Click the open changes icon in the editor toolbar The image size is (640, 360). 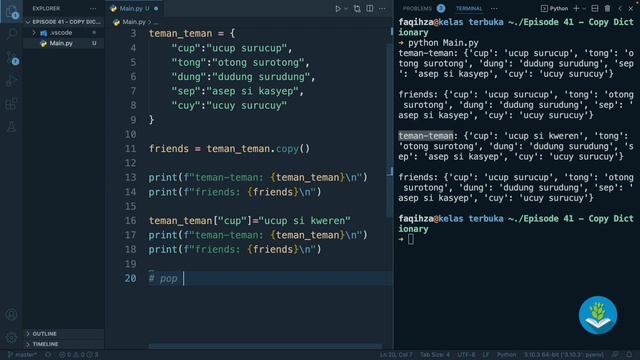point(357,9)
